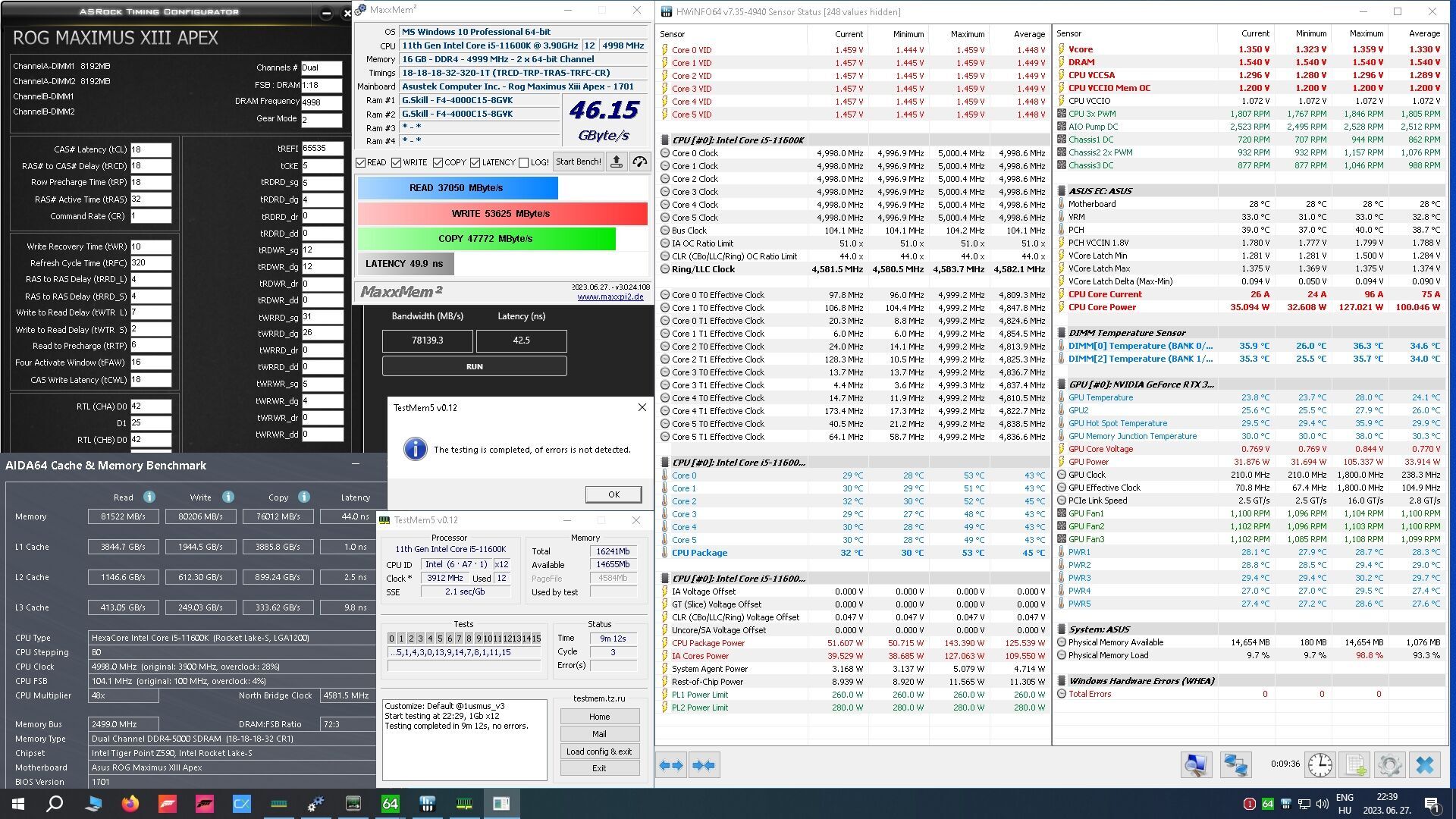Click the CPU Package temperature row
This screenshot has height=819, width=1456.
[x=853, y=553]
